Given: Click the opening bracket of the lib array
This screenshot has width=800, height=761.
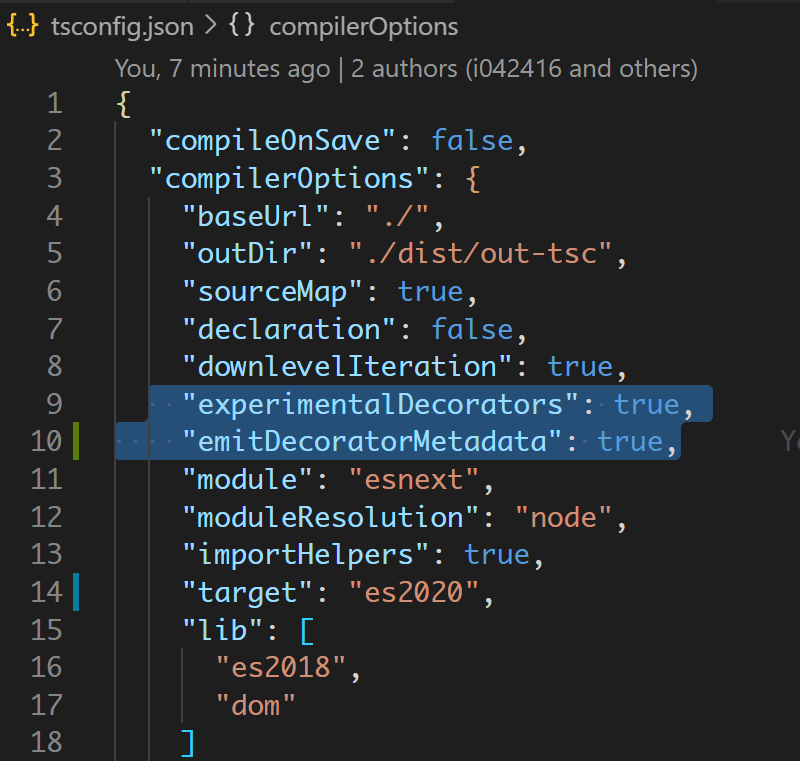Looking at the screenshot, I should click(x=305, y=629).
